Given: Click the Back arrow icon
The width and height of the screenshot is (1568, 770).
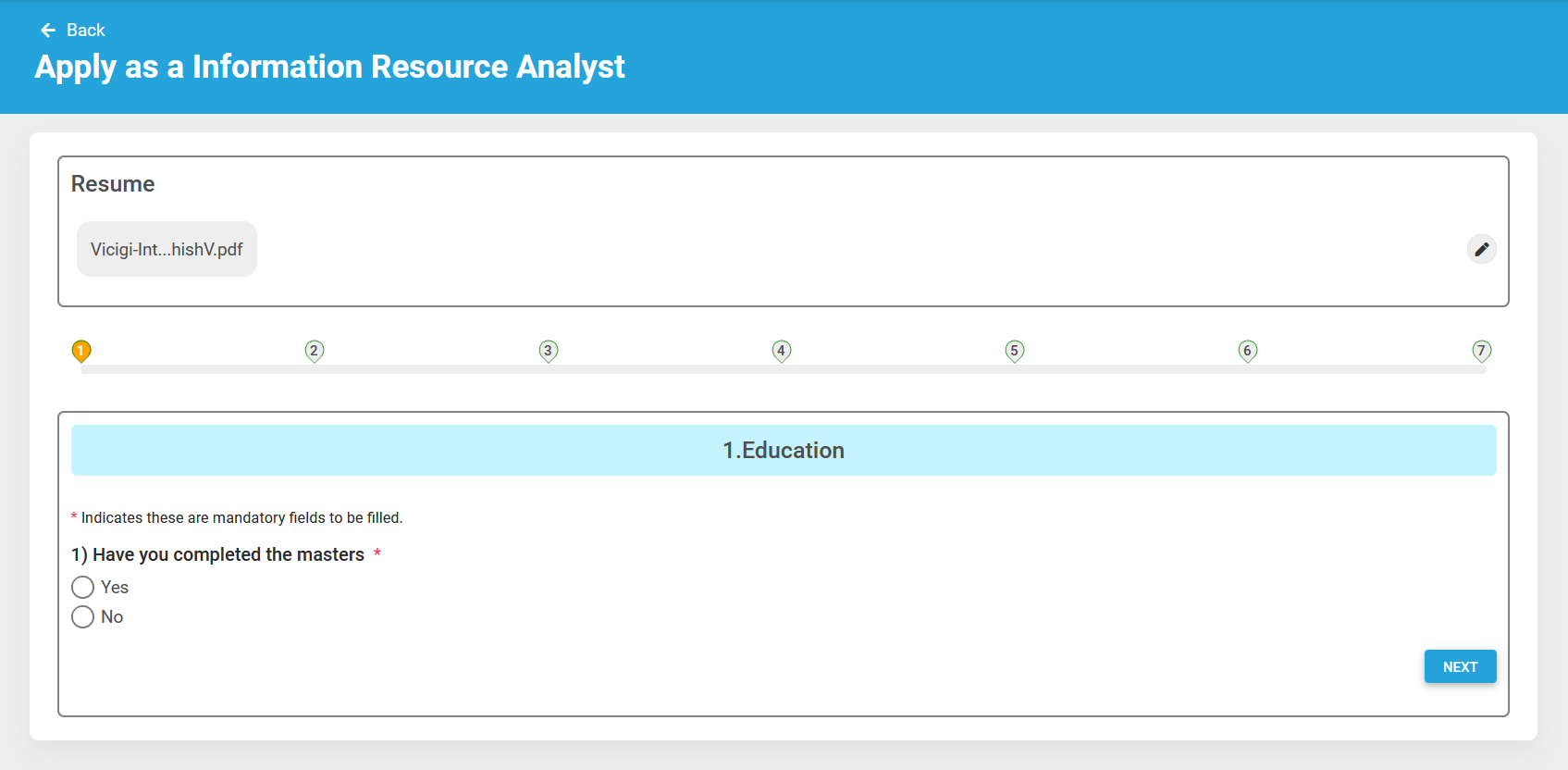Looking at the screenshot, I should [48, 31].
